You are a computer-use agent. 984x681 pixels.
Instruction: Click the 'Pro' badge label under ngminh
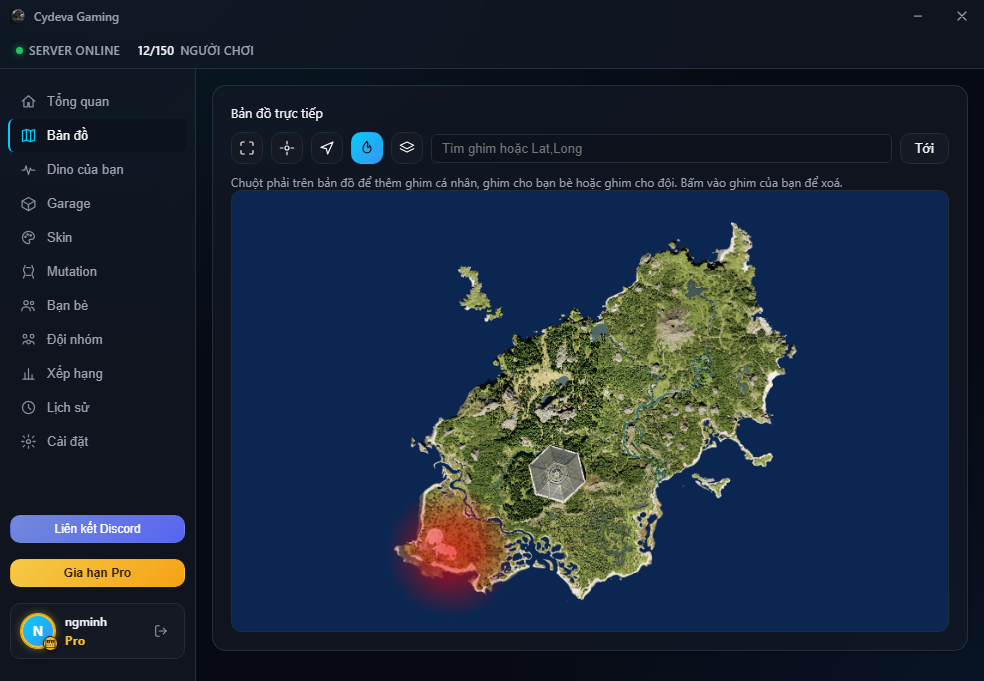click(x=75, y=641)
